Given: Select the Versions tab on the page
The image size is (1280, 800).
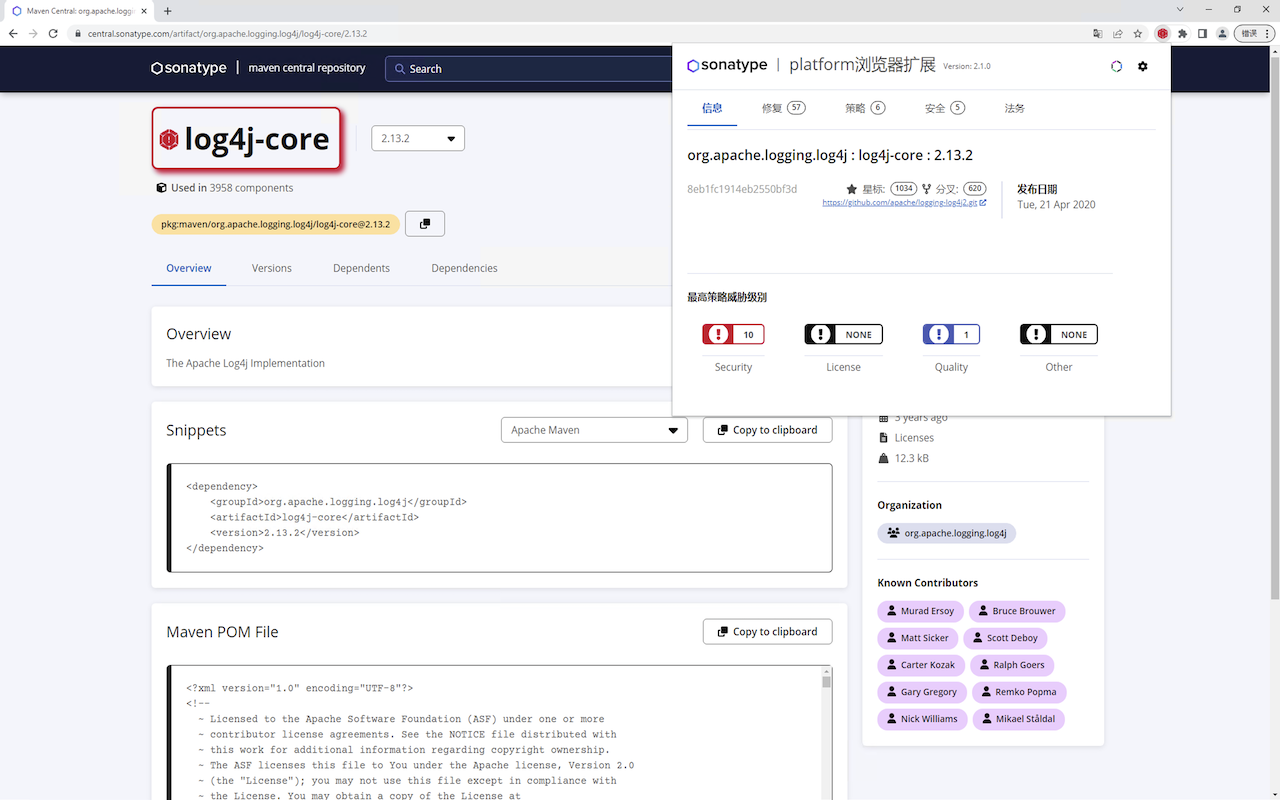Looking at the screenshot, I should pos(271,268).
